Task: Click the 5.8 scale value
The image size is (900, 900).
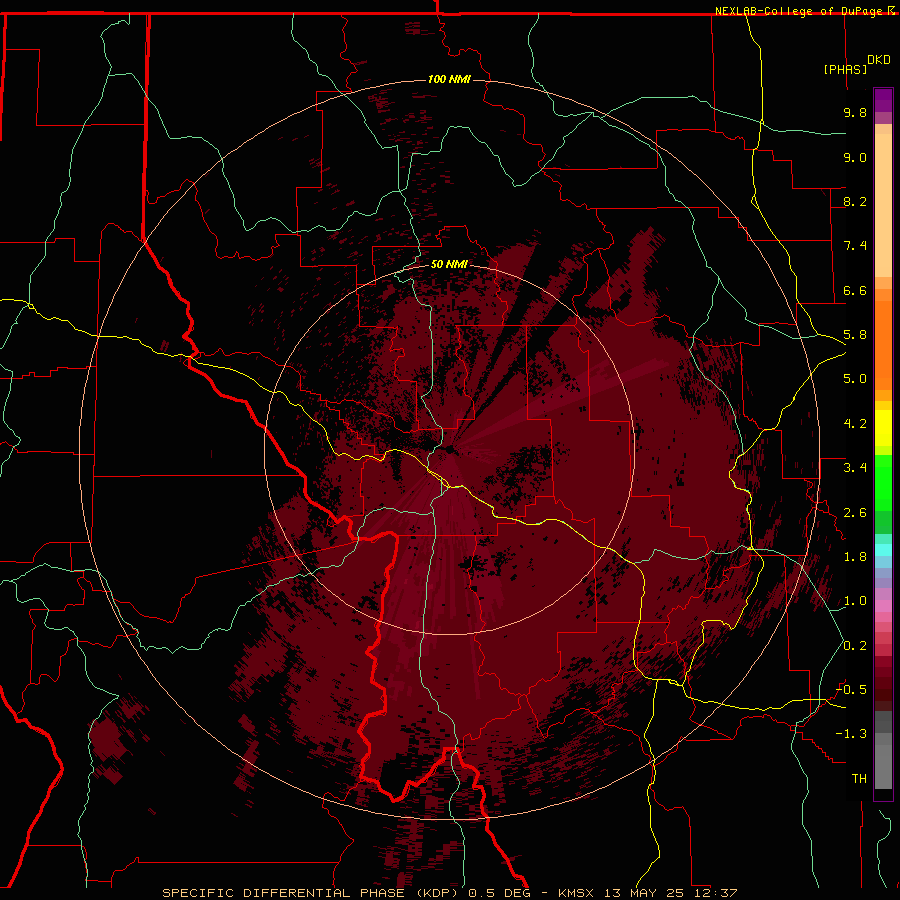Action: point(855,335)
